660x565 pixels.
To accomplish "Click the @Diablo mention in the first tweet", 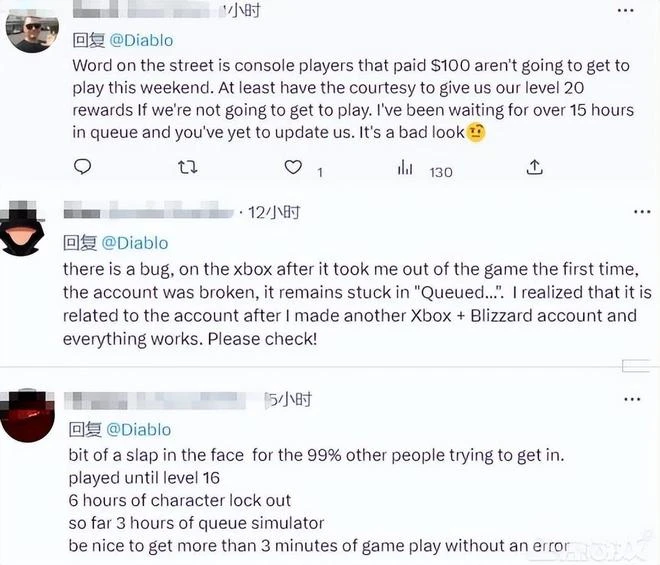I will click(x=138, y=41).
